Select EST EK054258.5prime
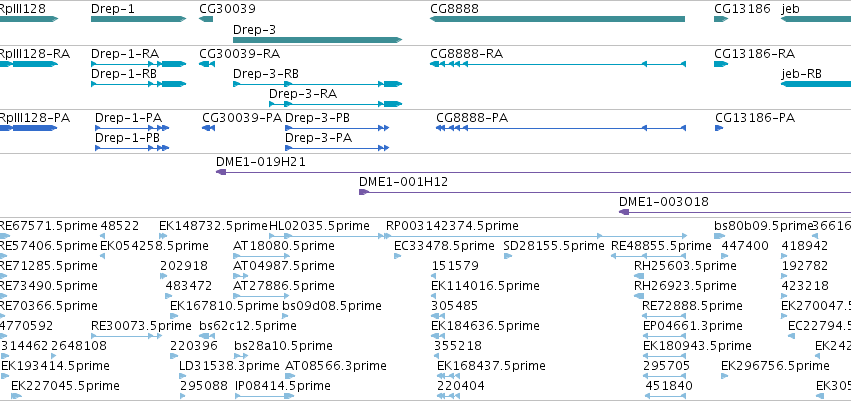Viewport: 851px width, 401px height. coord(155,246)
